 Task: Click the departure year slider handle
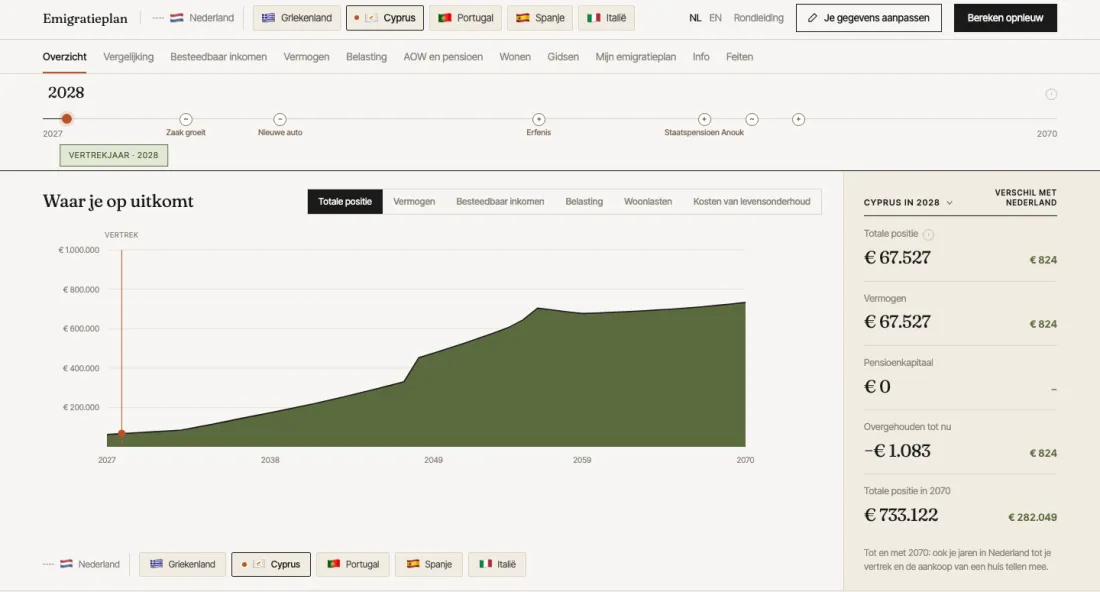(67, 119)
